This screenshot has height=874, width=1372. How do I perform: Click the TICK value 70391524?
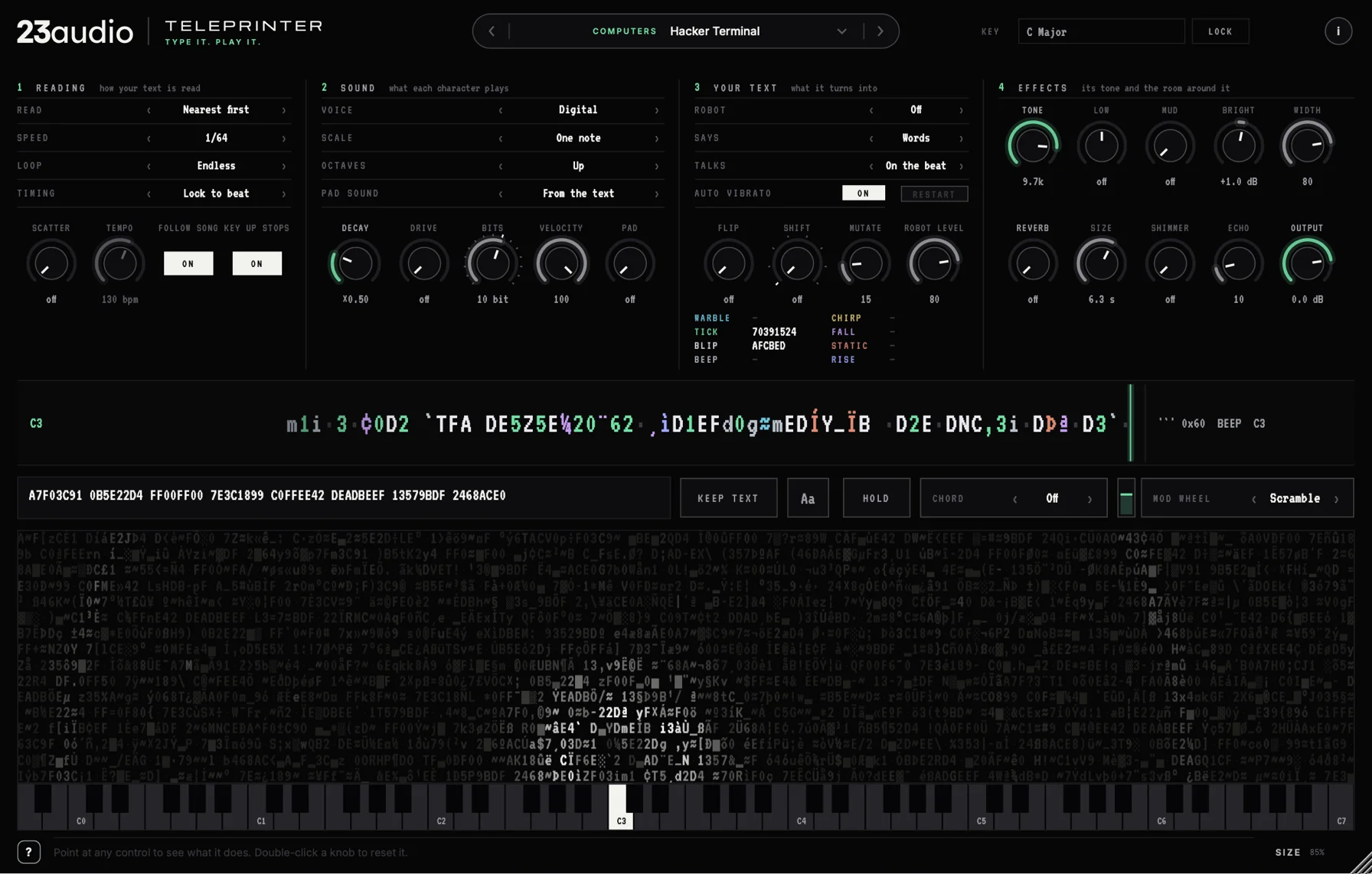point(774,332)
